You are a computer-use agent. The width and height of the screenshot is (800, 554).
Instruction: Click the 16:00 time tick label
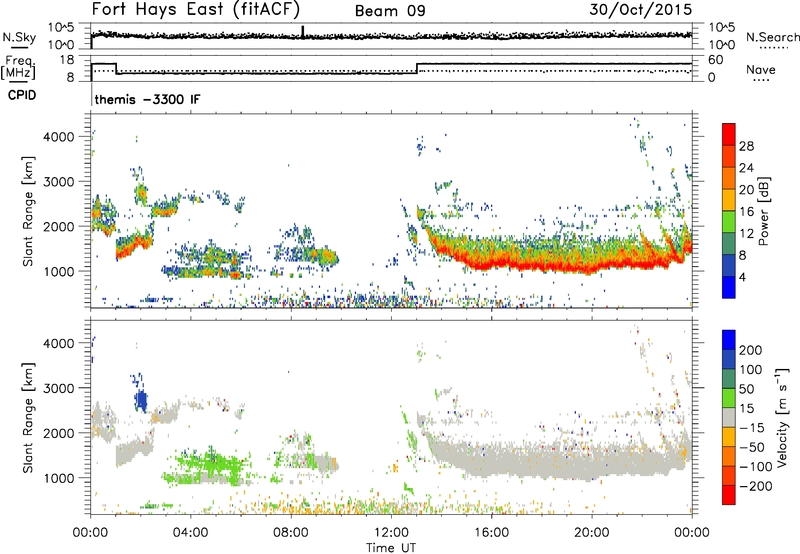(x=491, y=533)
